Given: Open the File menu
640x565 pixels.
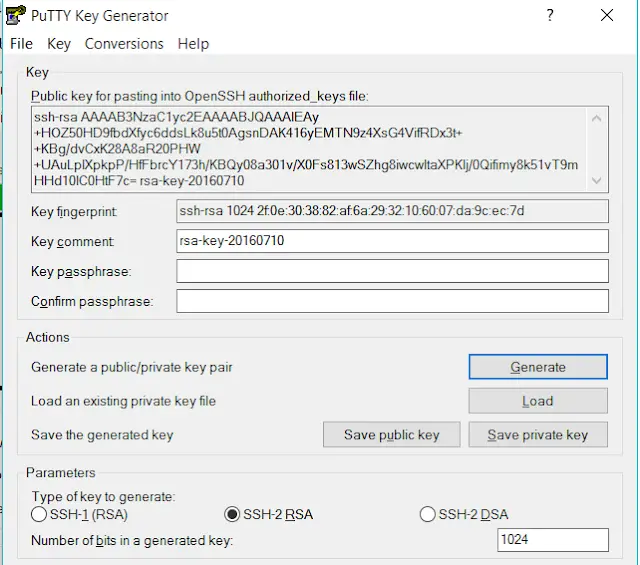Looking at the screenshot, I should tap(21, 44).
